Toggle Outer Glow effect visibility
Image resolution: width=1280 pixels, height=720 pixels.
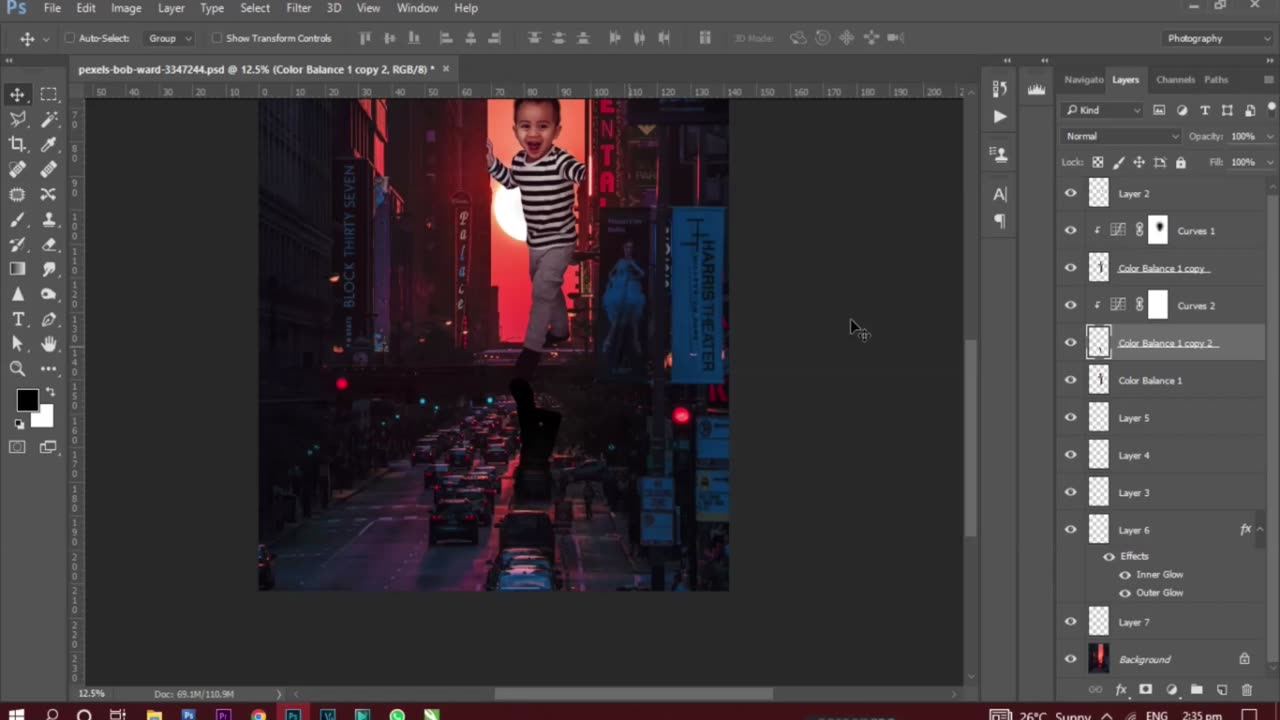click(1125, 593)
